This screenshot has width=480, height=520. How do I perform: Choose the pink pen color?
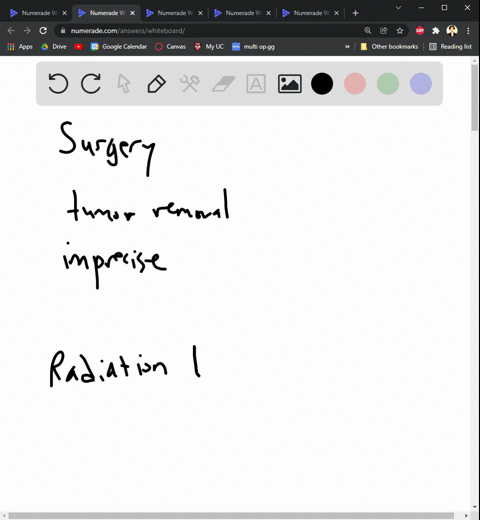pos(355,84)
